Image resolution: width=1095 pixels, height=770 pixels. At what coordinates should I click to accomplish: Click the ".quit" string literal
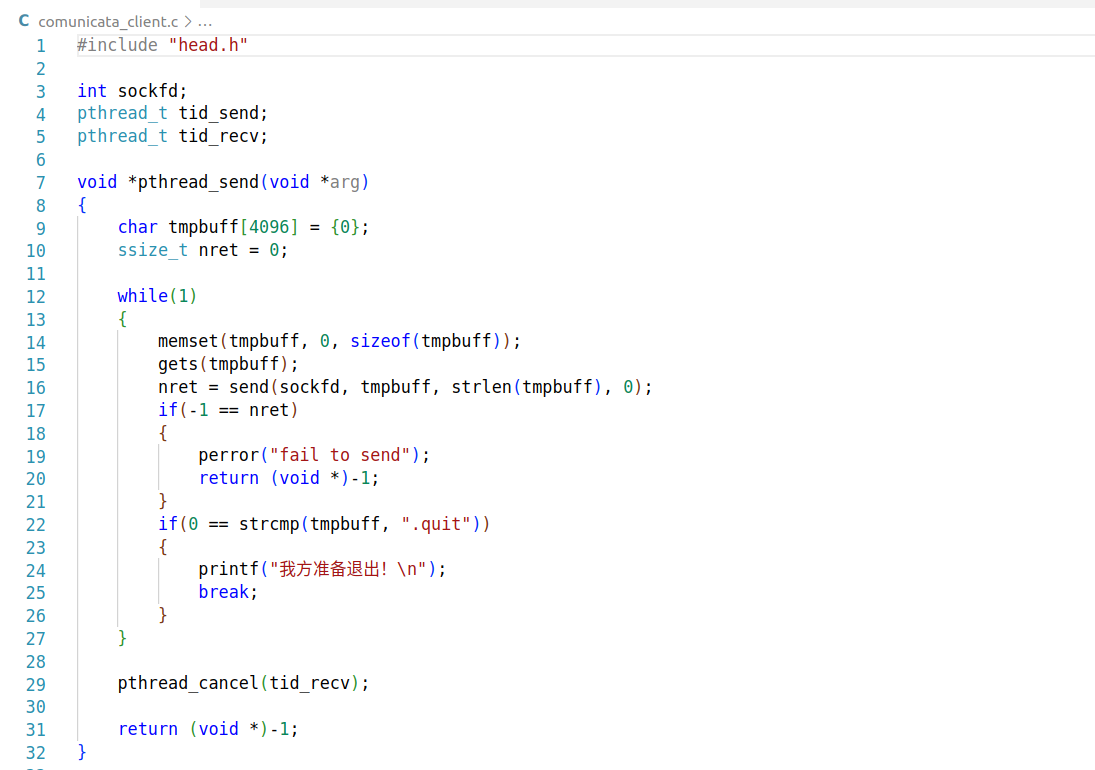pyautogui.click(x=436, y=524)
